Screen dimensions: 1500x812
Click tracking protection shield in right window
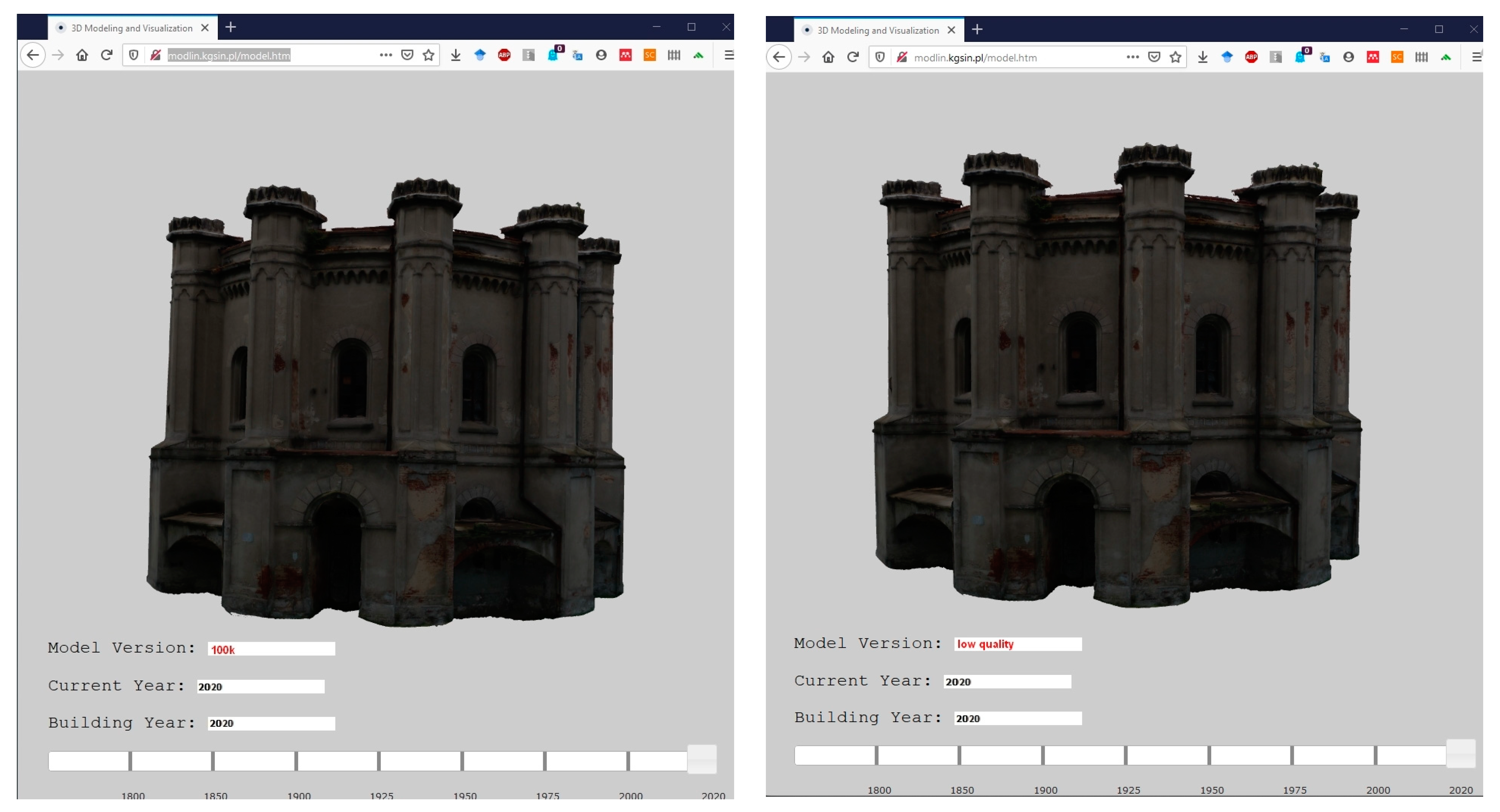(x=881, y=57)
